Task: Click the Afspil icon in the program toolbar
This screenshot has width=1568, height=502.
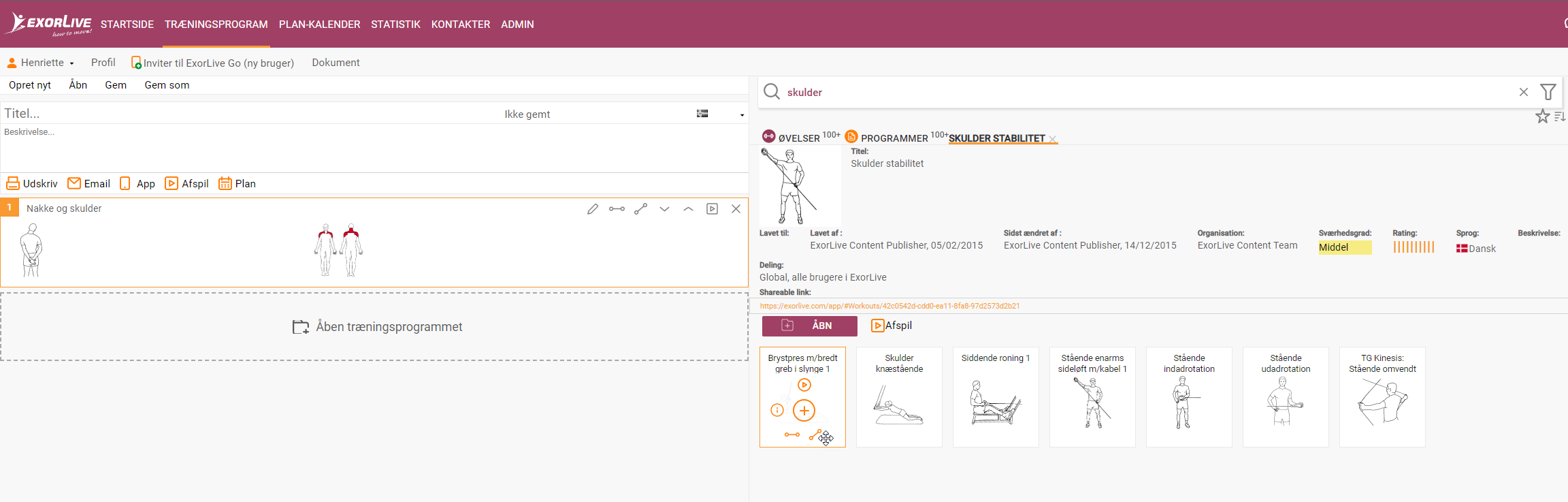Action: (171, 183)
